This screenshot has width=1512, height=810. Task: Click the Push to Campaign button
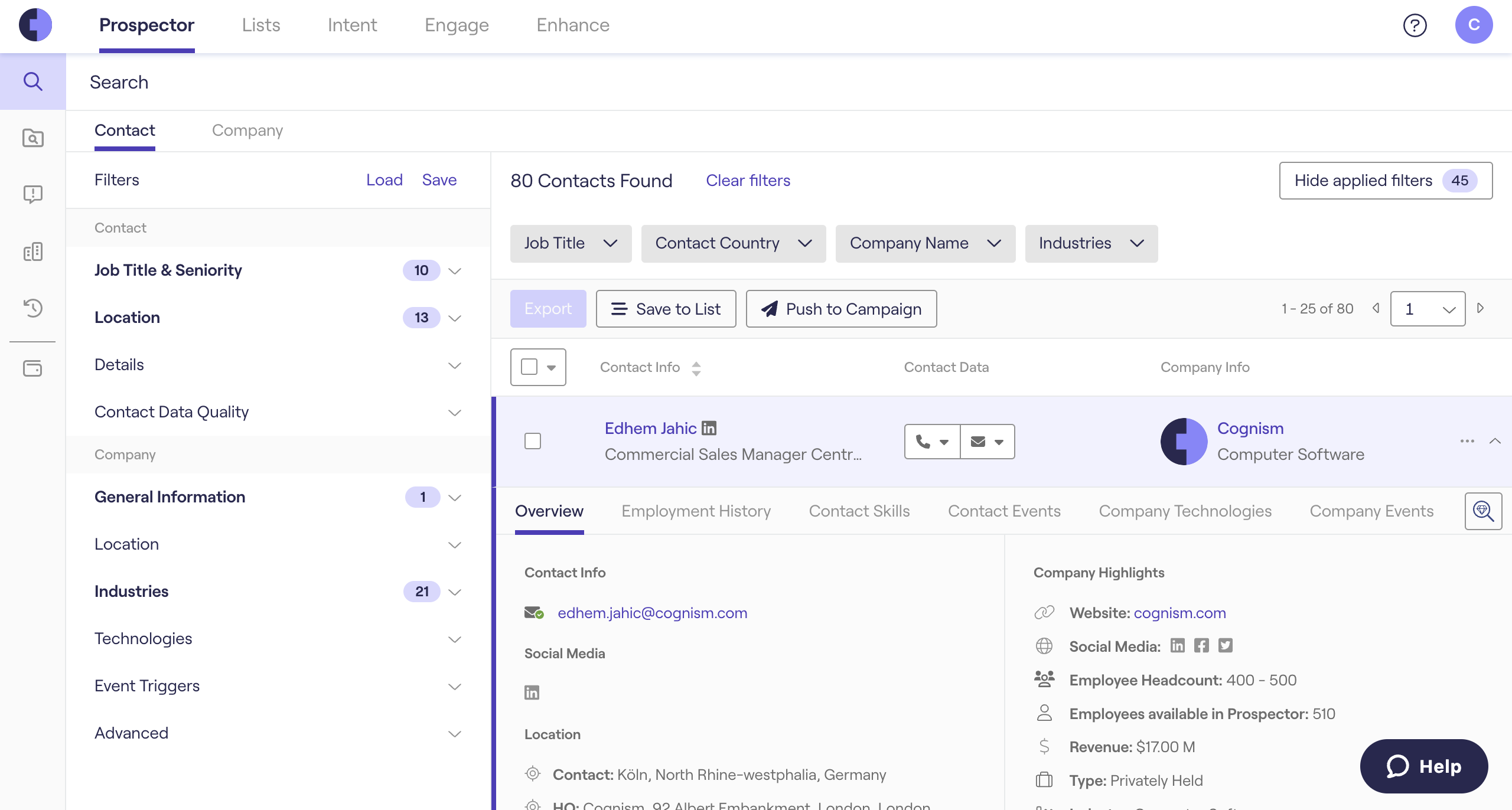[x=841, y=308]
